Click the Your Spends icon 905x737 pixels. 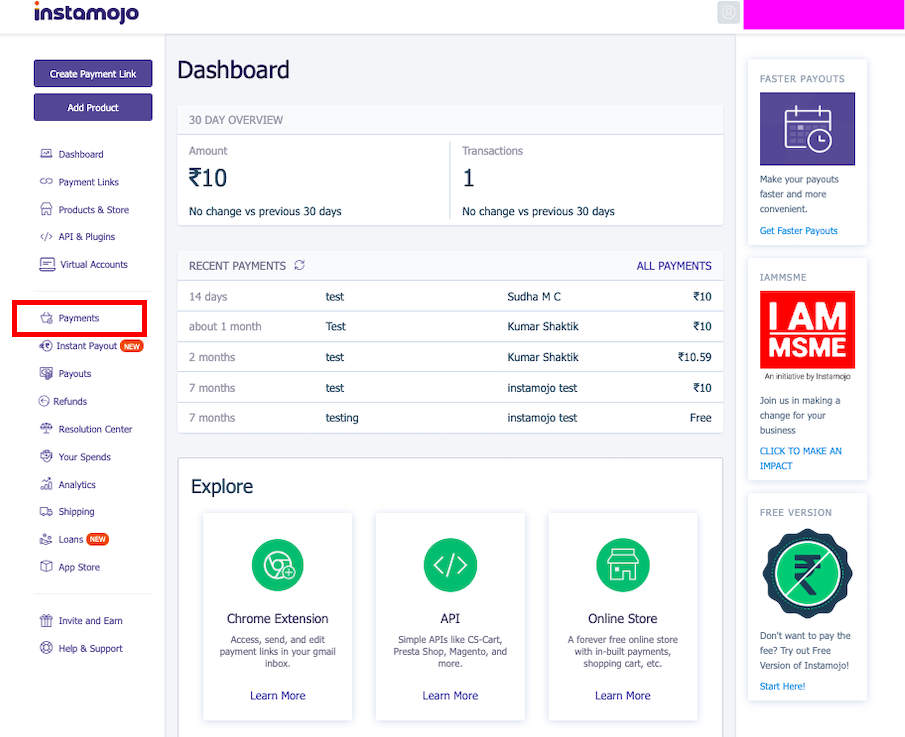46,457
